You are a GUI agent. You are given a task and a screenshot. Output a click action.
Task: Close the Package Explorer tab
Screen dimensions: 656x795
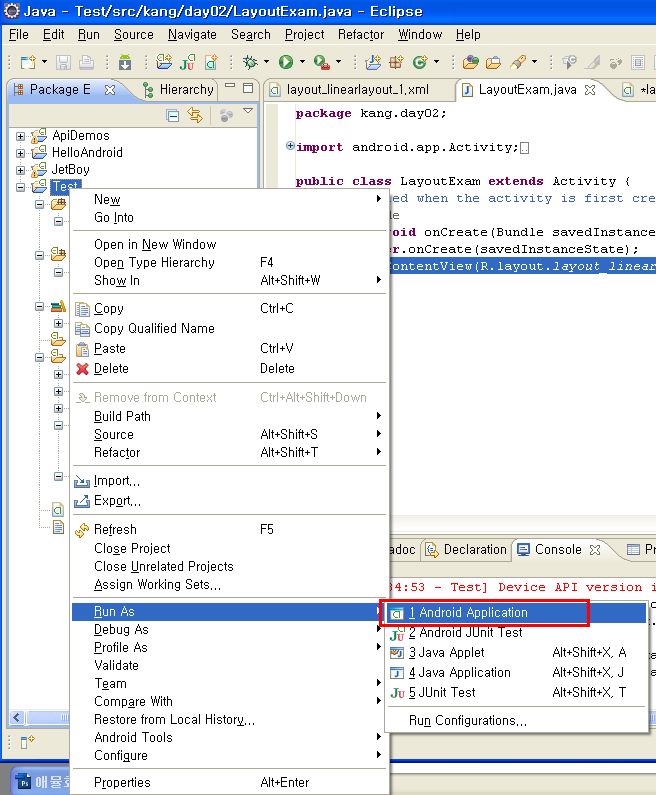110,90
